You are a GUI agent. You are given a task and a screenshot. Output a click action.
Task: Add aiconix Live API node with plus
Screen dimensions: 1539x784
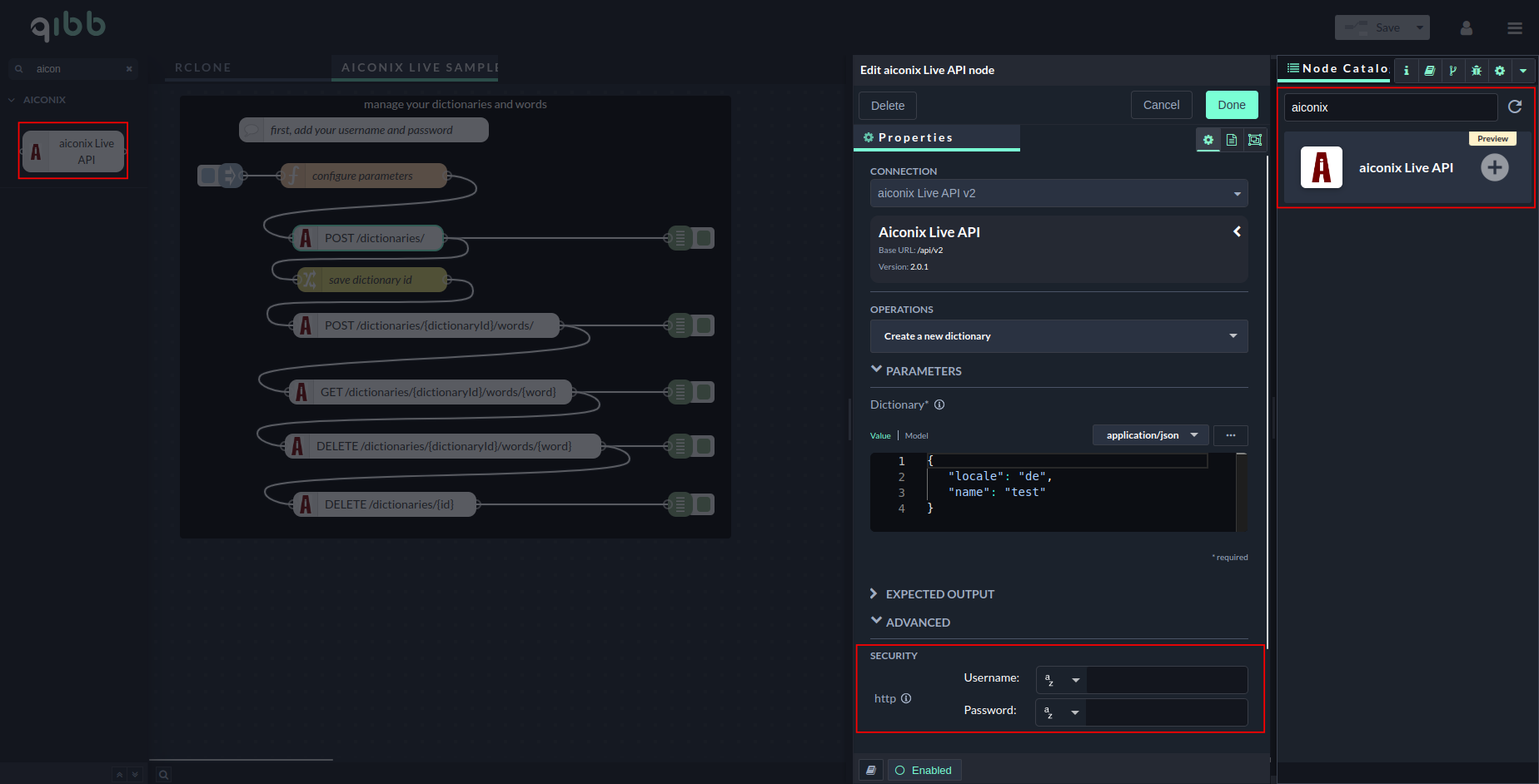(1494, 168)
